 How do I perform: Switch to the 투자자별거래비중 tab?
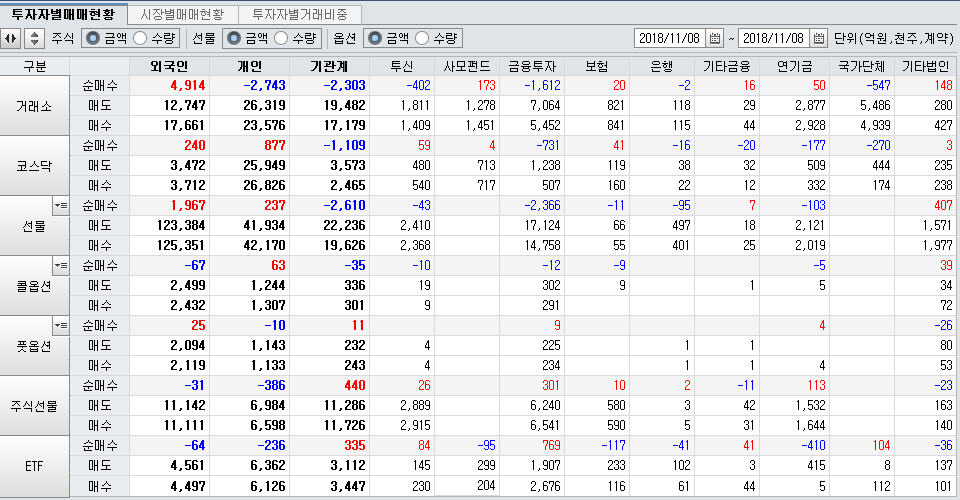(300, 14)
